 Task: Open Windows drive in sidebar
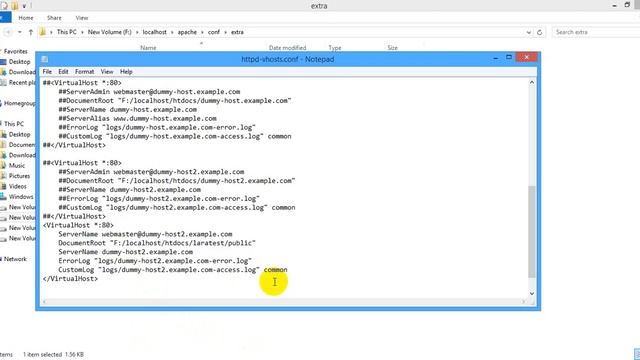click(21, 197)
